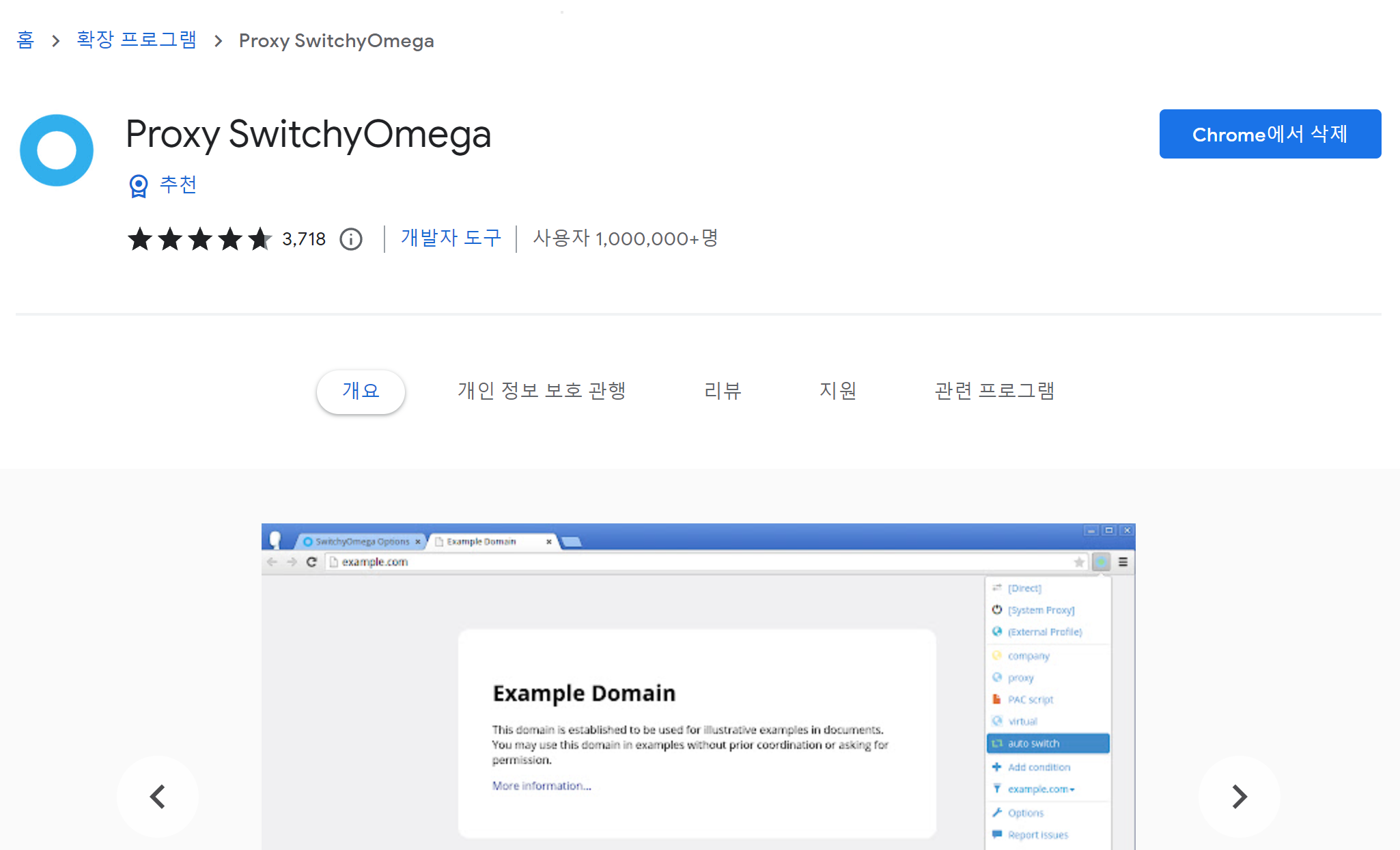The image size is (1400, 850).
Task: Click the 3,718 ratings count
Action: (x=304, y=239)
